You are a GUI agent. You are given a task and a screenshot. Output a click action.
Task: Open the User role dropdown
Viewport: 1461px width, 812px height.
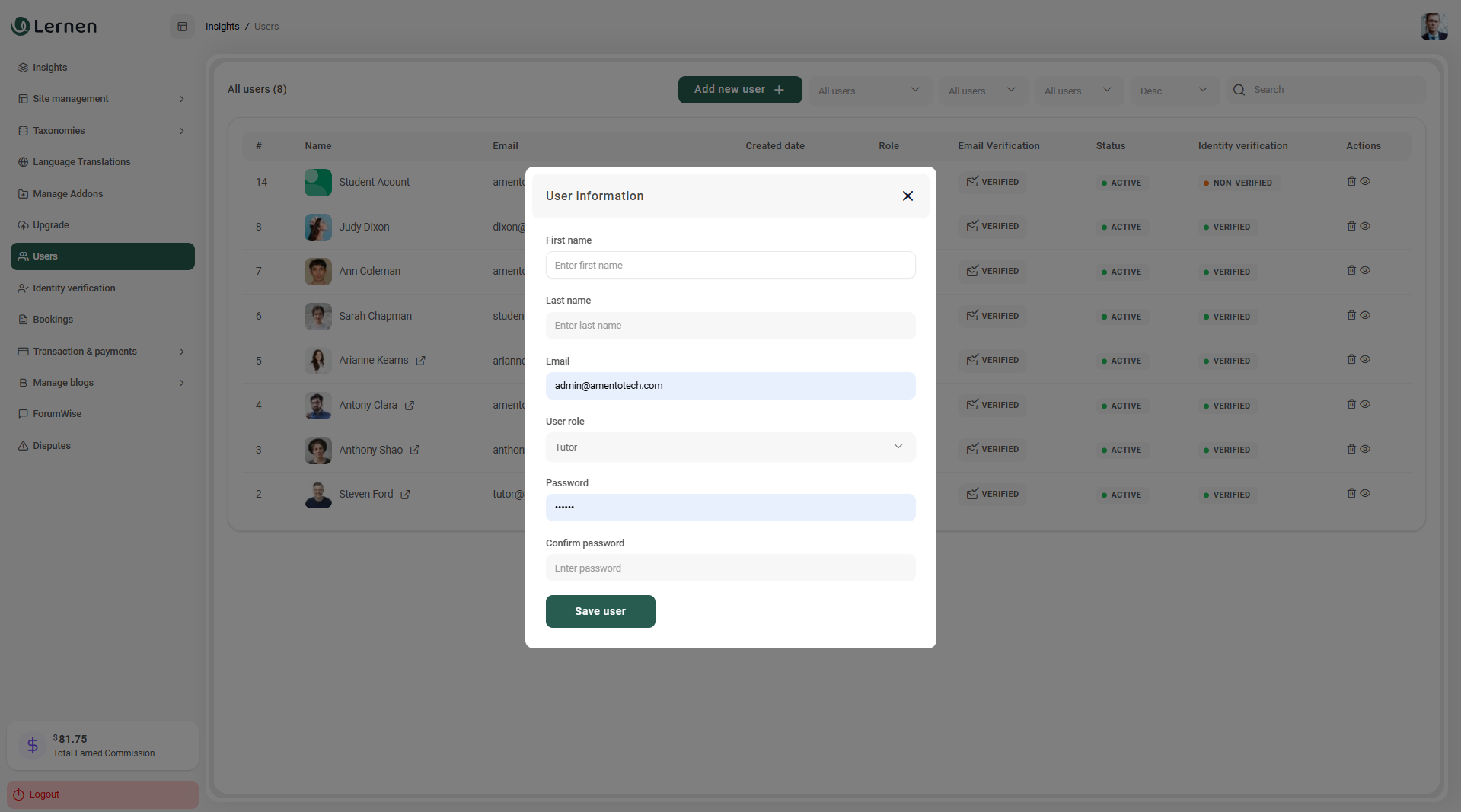tap(730, 447)
